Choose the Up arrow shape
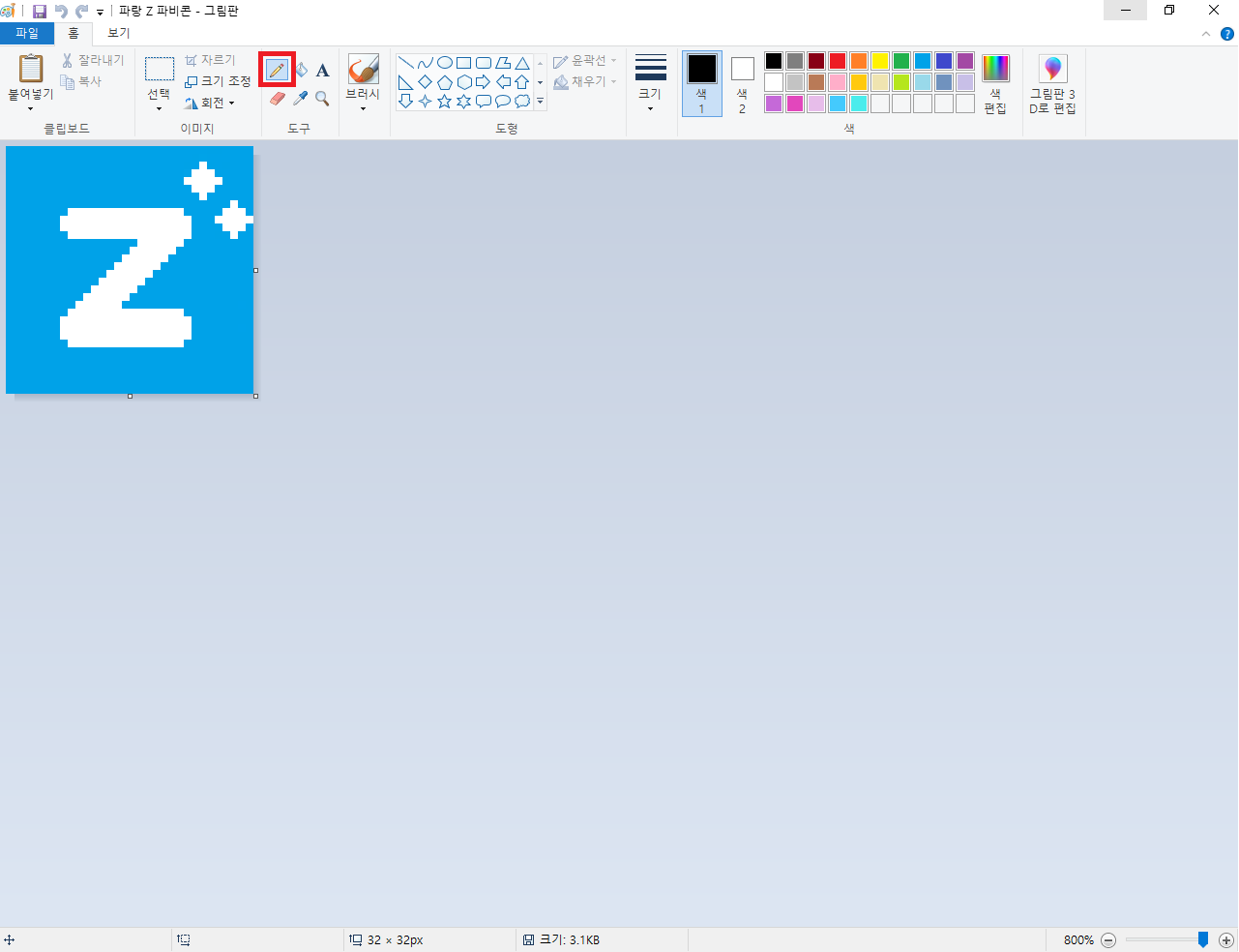The image size is (1239, 952). (x=522, y=82)
